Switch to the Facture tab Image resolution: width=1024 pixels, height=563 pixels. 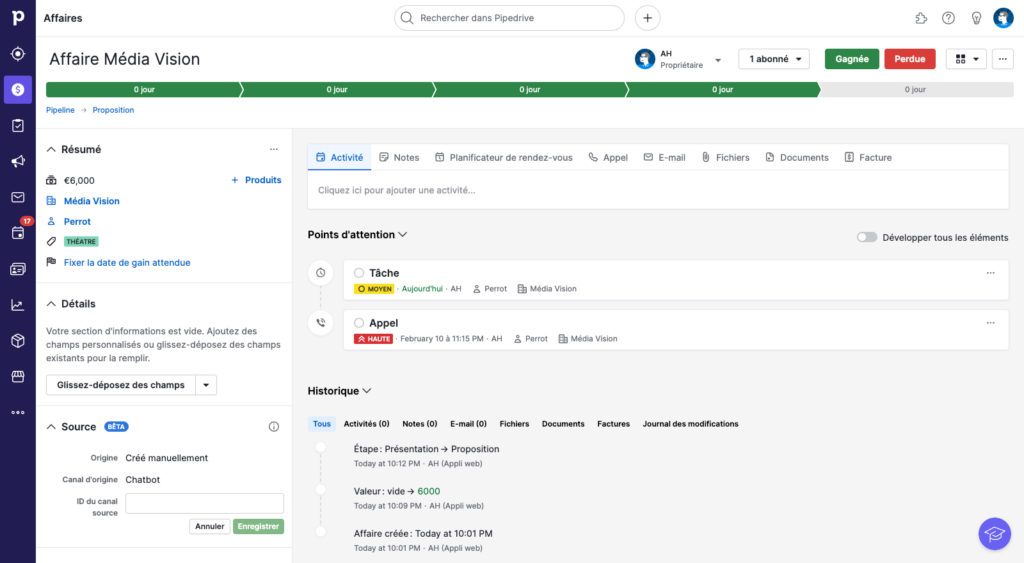868,157
